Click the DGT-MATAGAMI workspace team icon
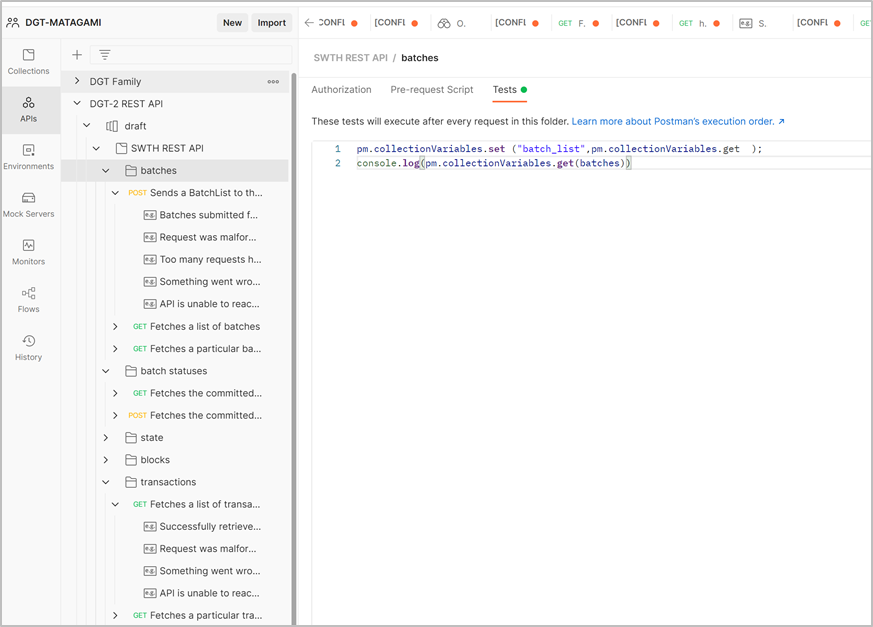This screenshot has height=627, width=873. pos(12,23)
